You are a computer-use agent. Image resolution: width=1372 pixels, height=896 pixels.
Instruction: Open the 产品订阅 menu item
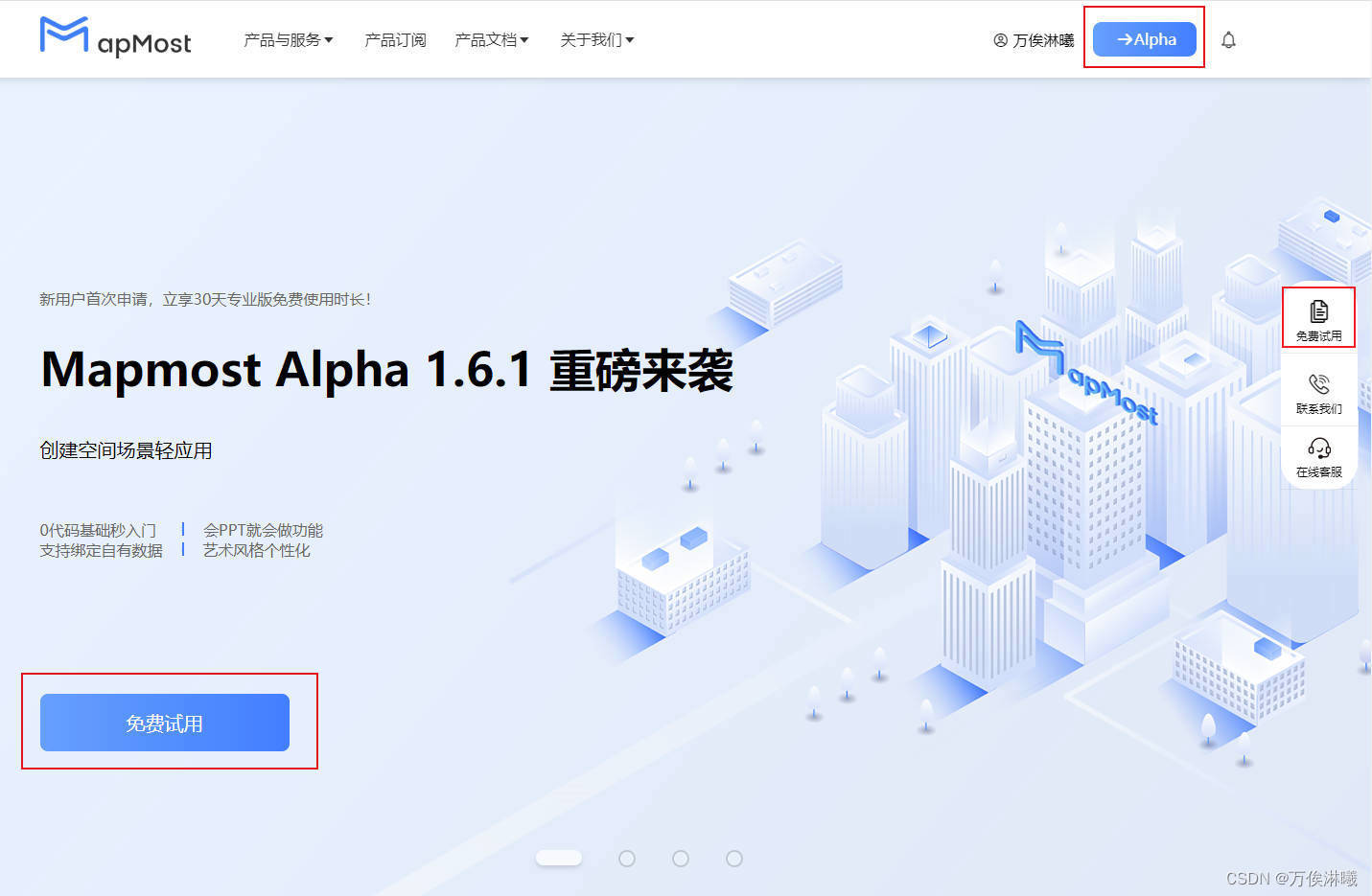tap(395, 40)
